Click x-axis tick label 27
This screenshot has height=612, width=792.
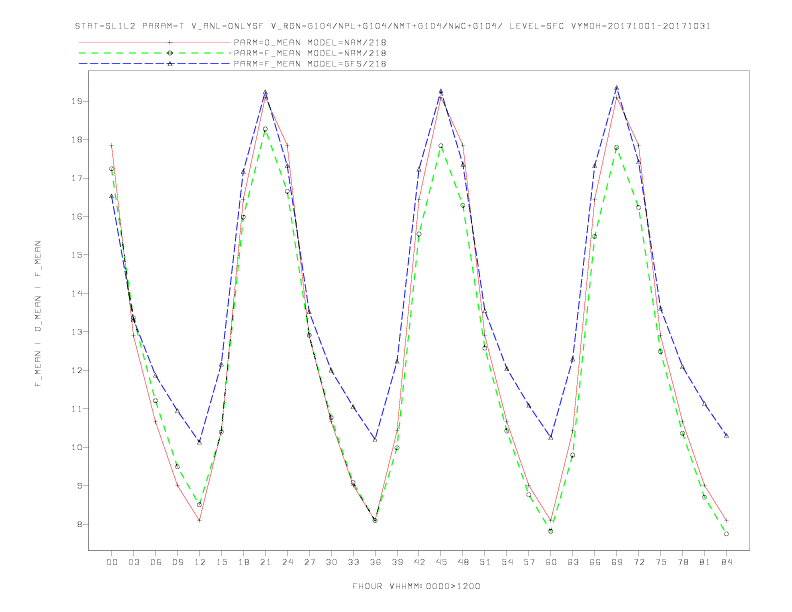[x=309, y=562]
